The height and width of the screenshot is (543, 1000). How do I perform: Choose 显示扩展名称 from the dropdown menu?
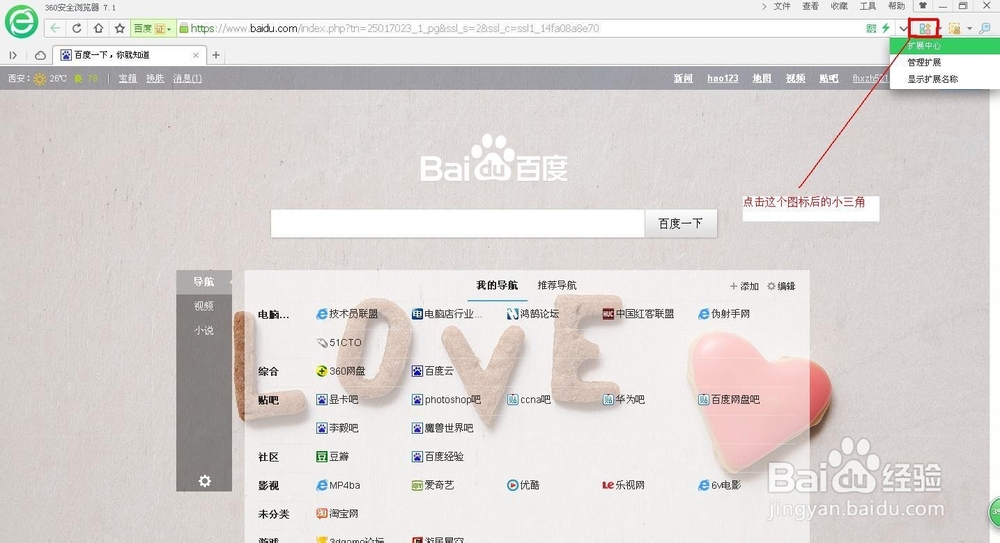[x=945, y=79]
